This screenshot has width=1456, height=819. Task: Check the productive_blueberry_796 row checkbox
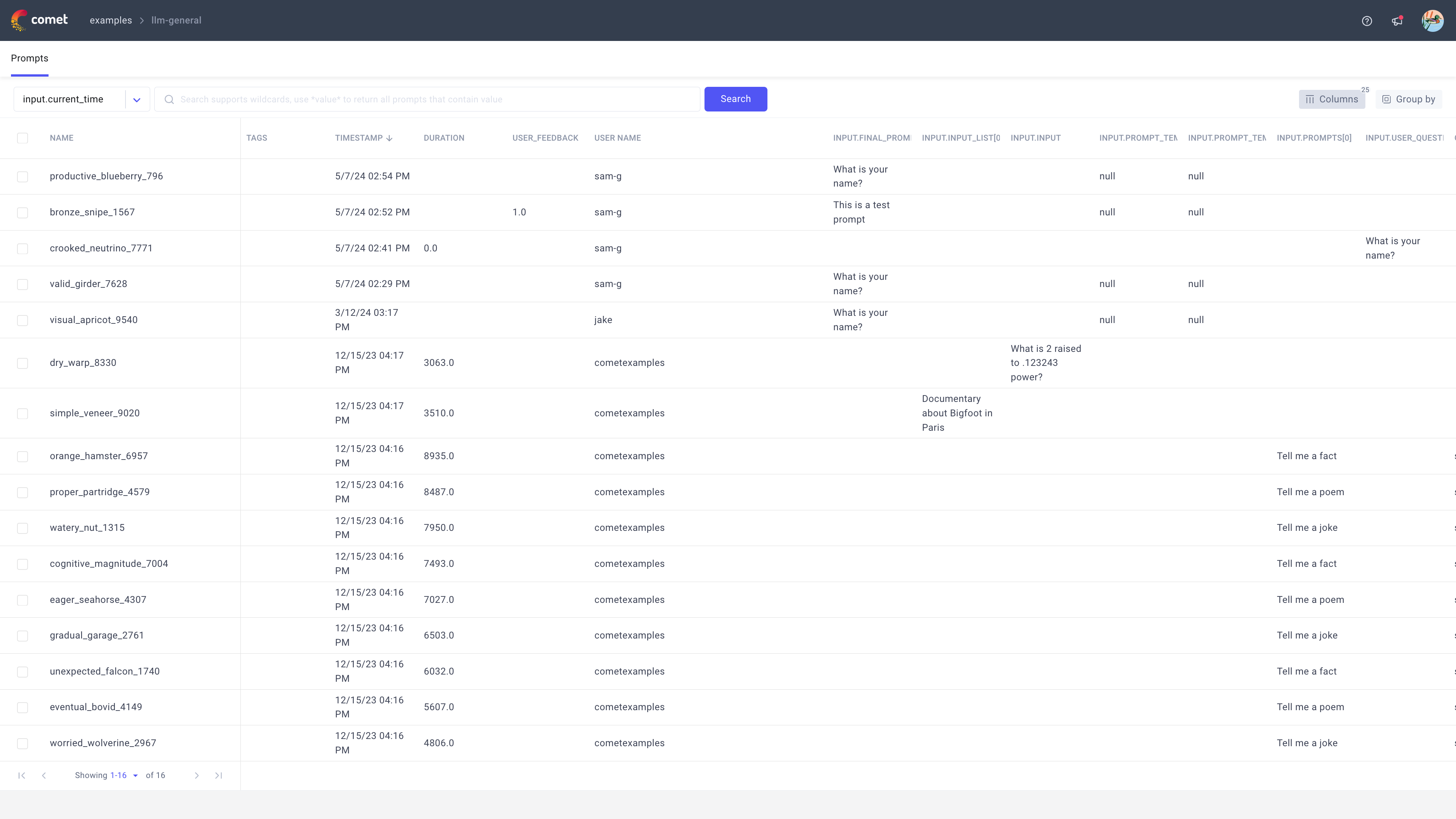coord(23,176)
